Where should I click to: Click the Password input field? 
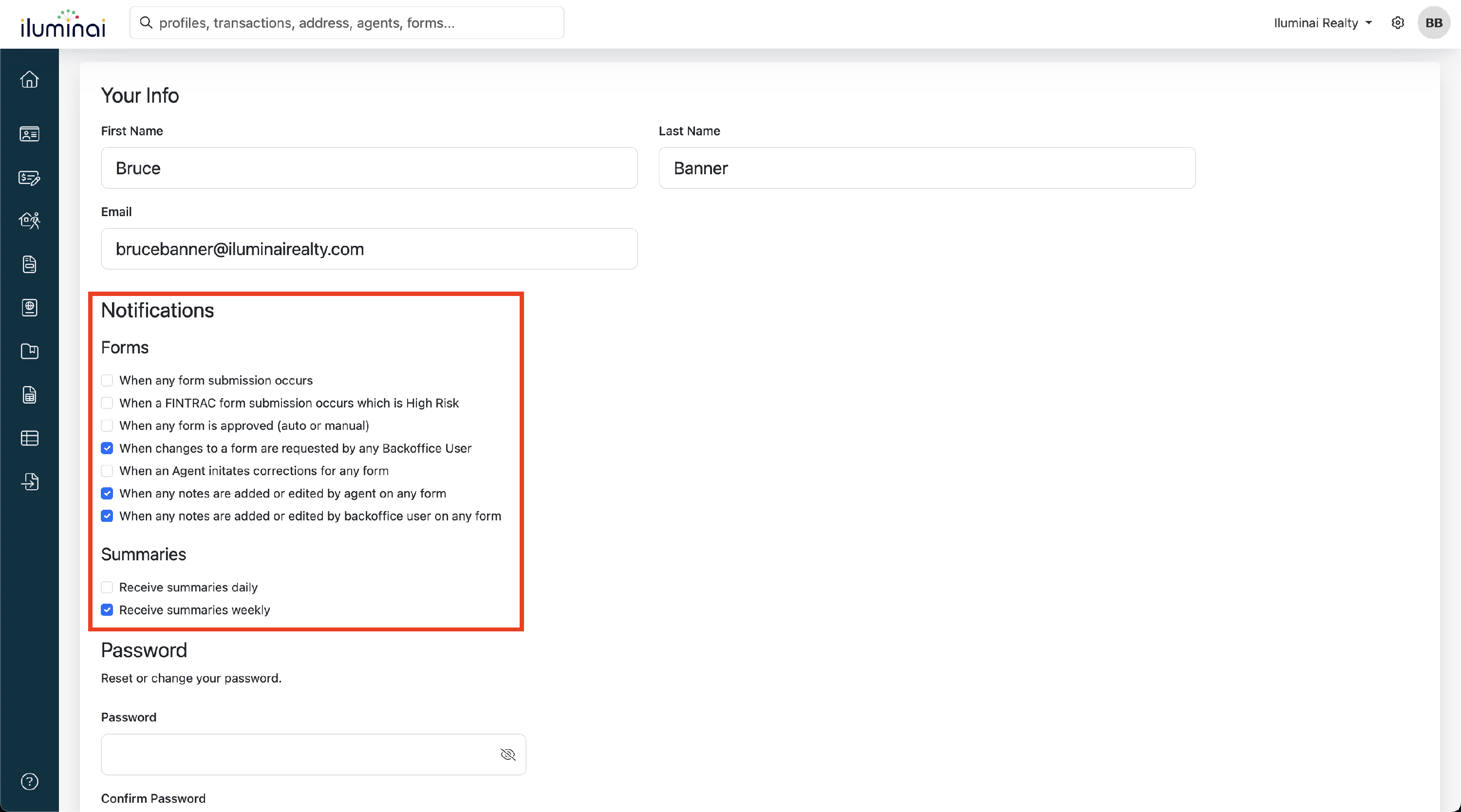pos(313,754)
